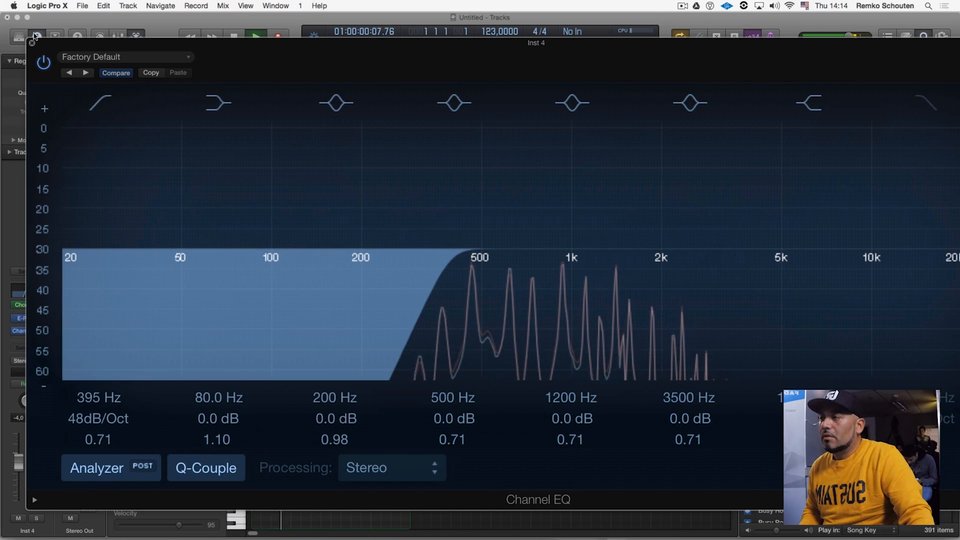
Task: Switch analyzer POST/PRE mode
Action: coord(143,466)
